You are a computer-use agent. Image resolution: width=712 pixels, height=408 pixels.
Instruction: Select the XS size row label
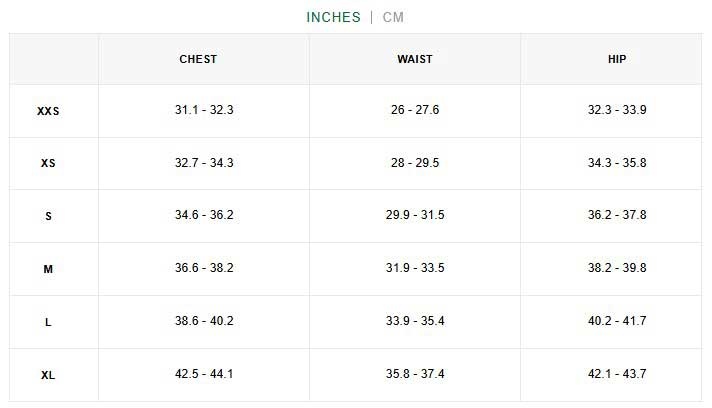coord(48,163)
